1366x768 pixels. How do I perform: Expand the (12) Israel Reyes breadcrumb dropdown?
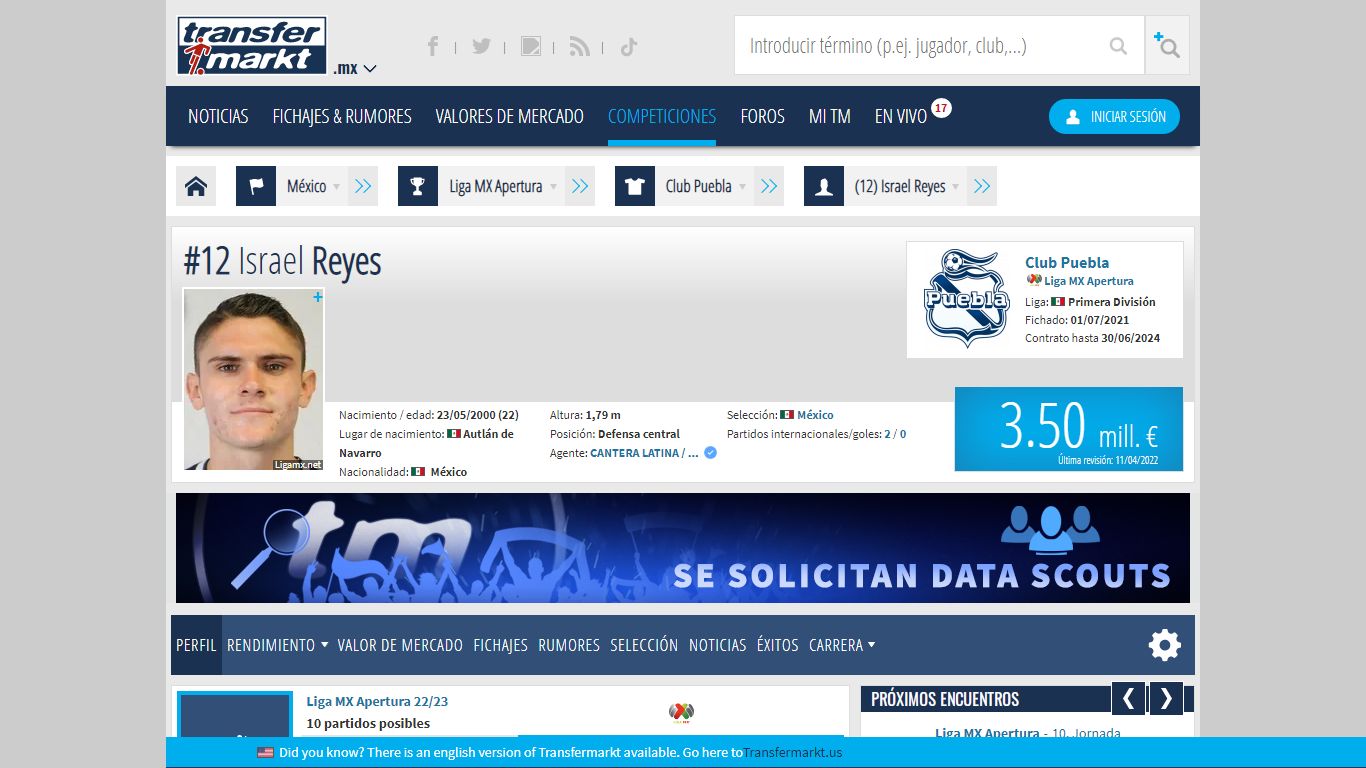[955, 187]
